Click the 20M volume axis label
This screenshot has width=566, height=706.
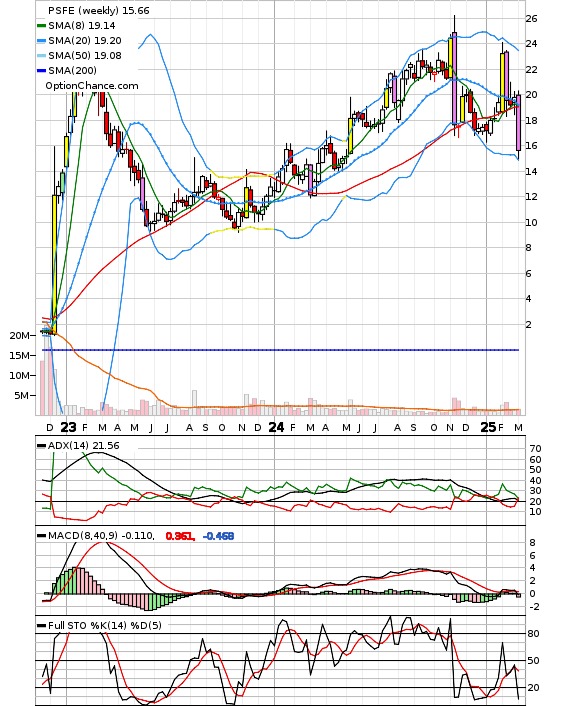tap(20, 335)
